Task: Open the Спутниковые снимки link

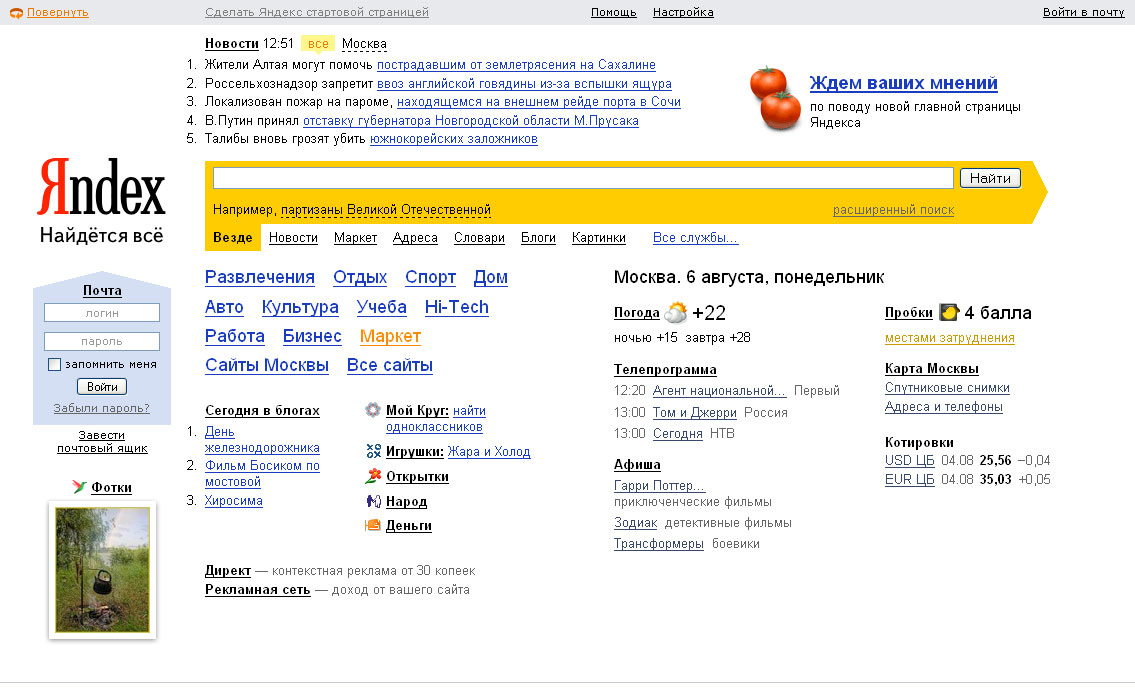Action: click(x=947, y=388)
